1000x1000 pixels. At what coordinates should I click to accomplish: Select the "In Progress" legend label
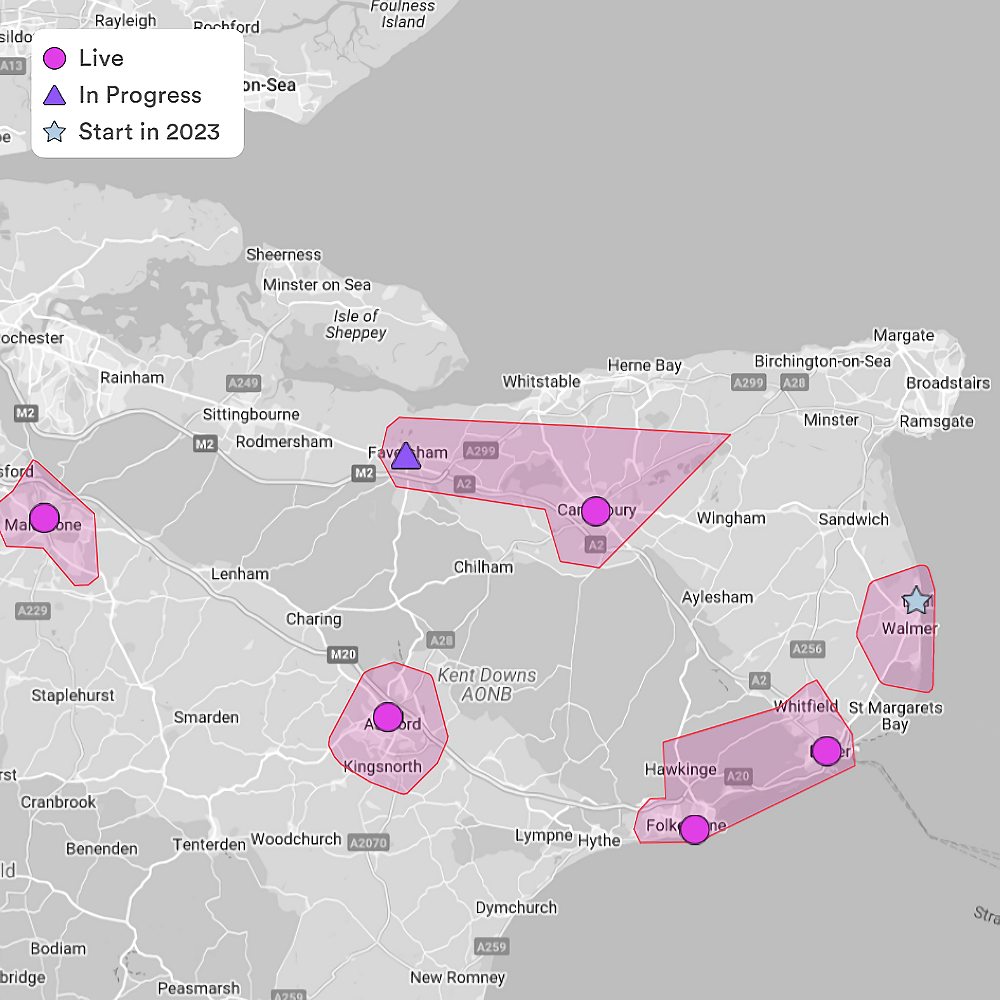(140, 96)
